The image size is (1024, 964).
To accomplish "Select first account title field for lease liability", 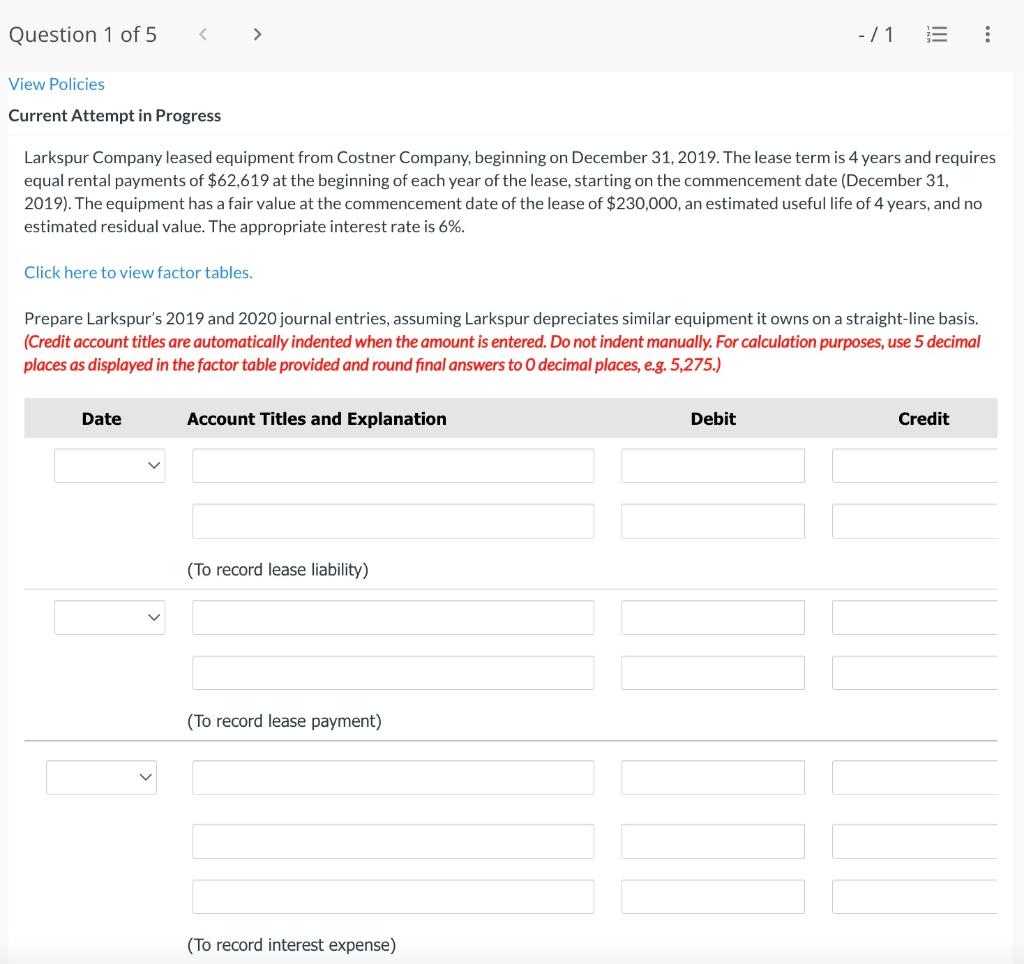I will pos(393,466).
